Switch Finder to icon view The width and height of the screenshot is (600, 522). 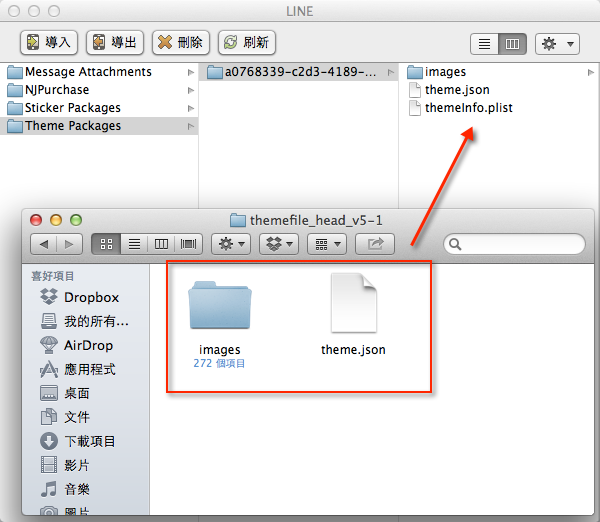click(x=106, y=244)
